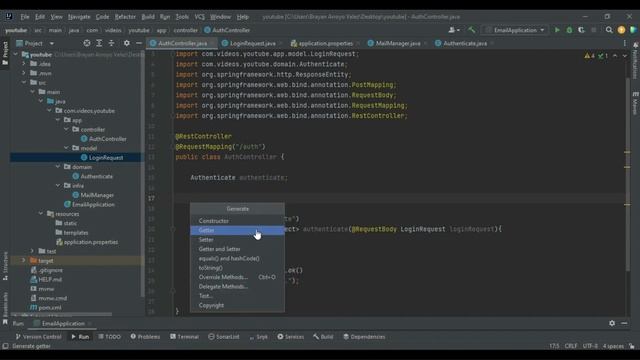The image size is (640, 360).
Task: Open EmailApplication run configuration dropdown
Action: (x=515, y=30)
